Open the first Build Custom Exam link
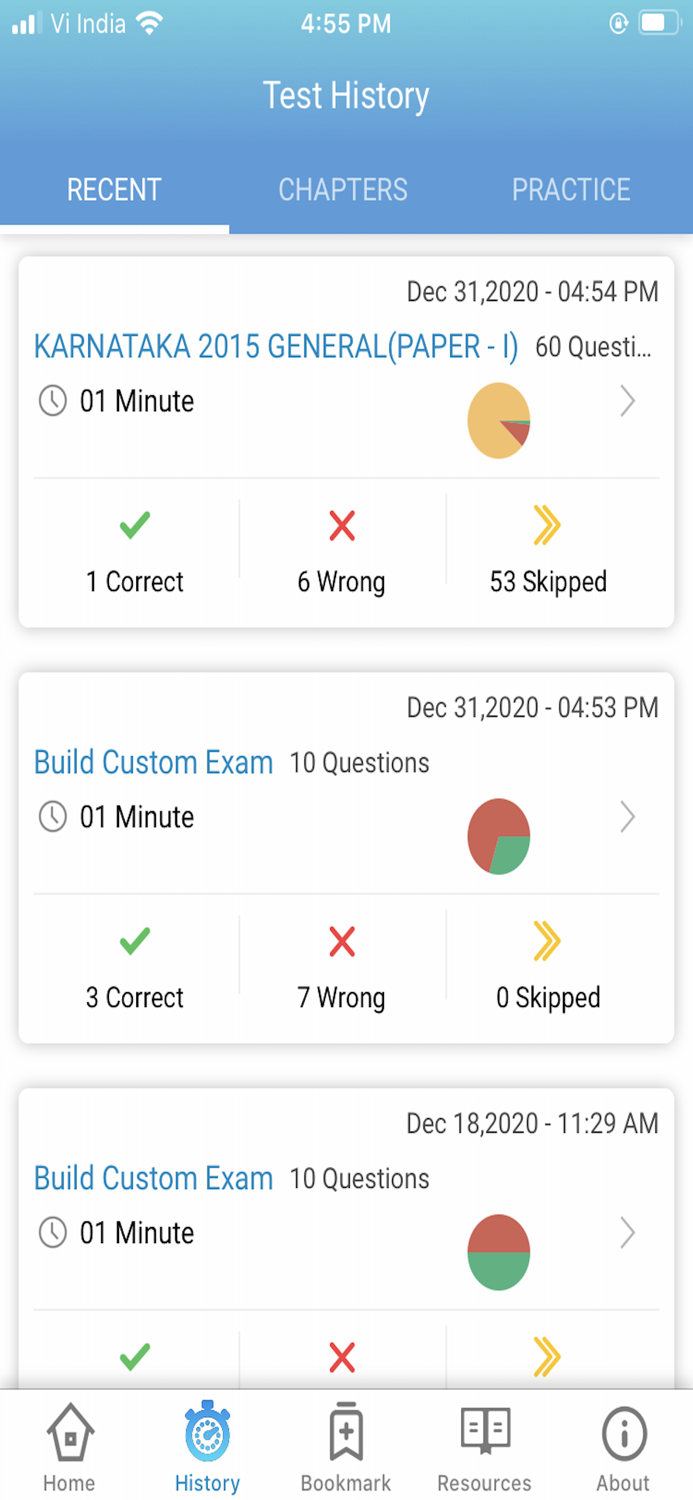The image size is (693, 1500). pyautogui.click(x=153, y=762)
